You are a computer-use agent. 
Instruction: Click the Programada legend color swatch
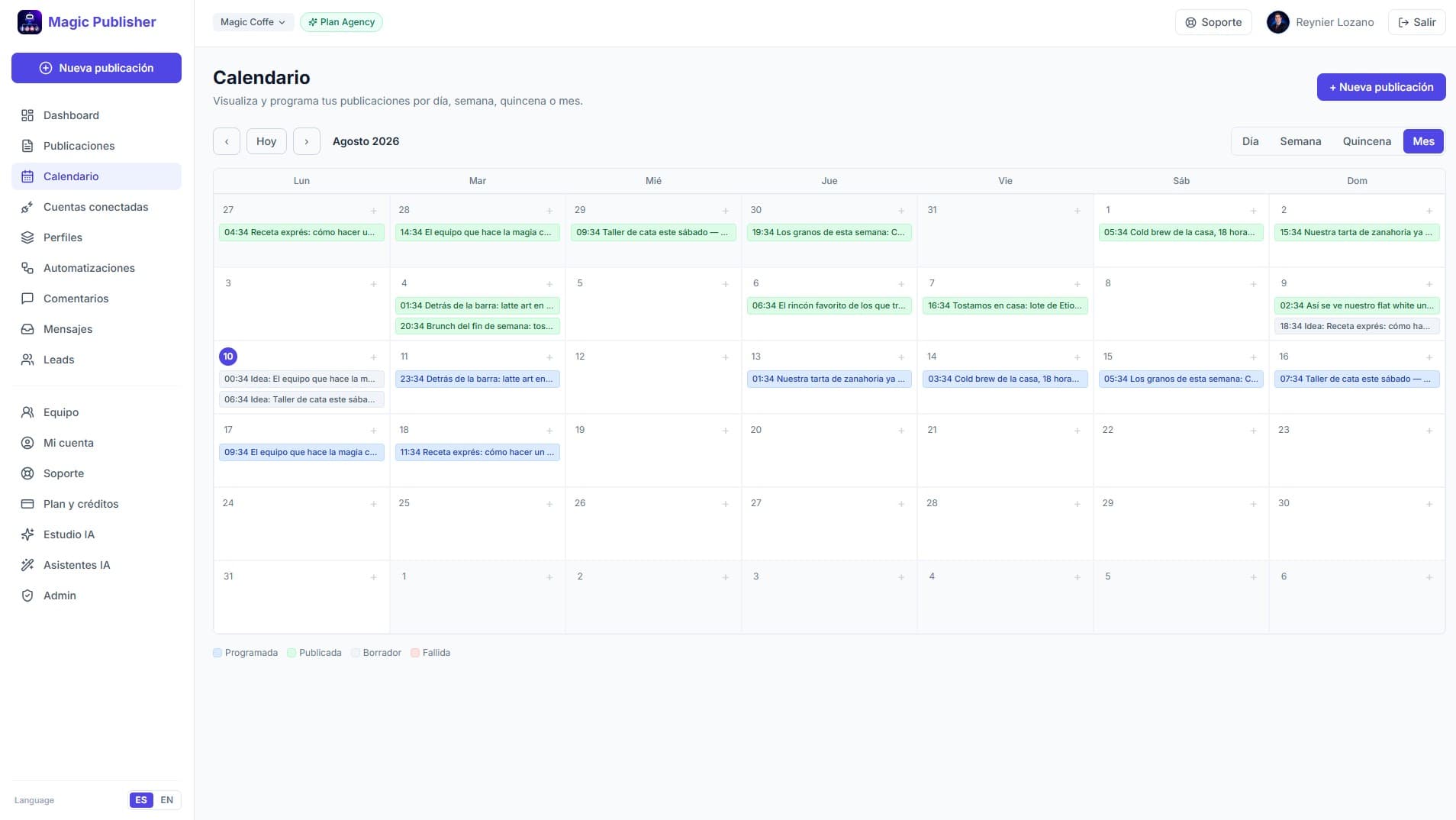click(217, 653)
